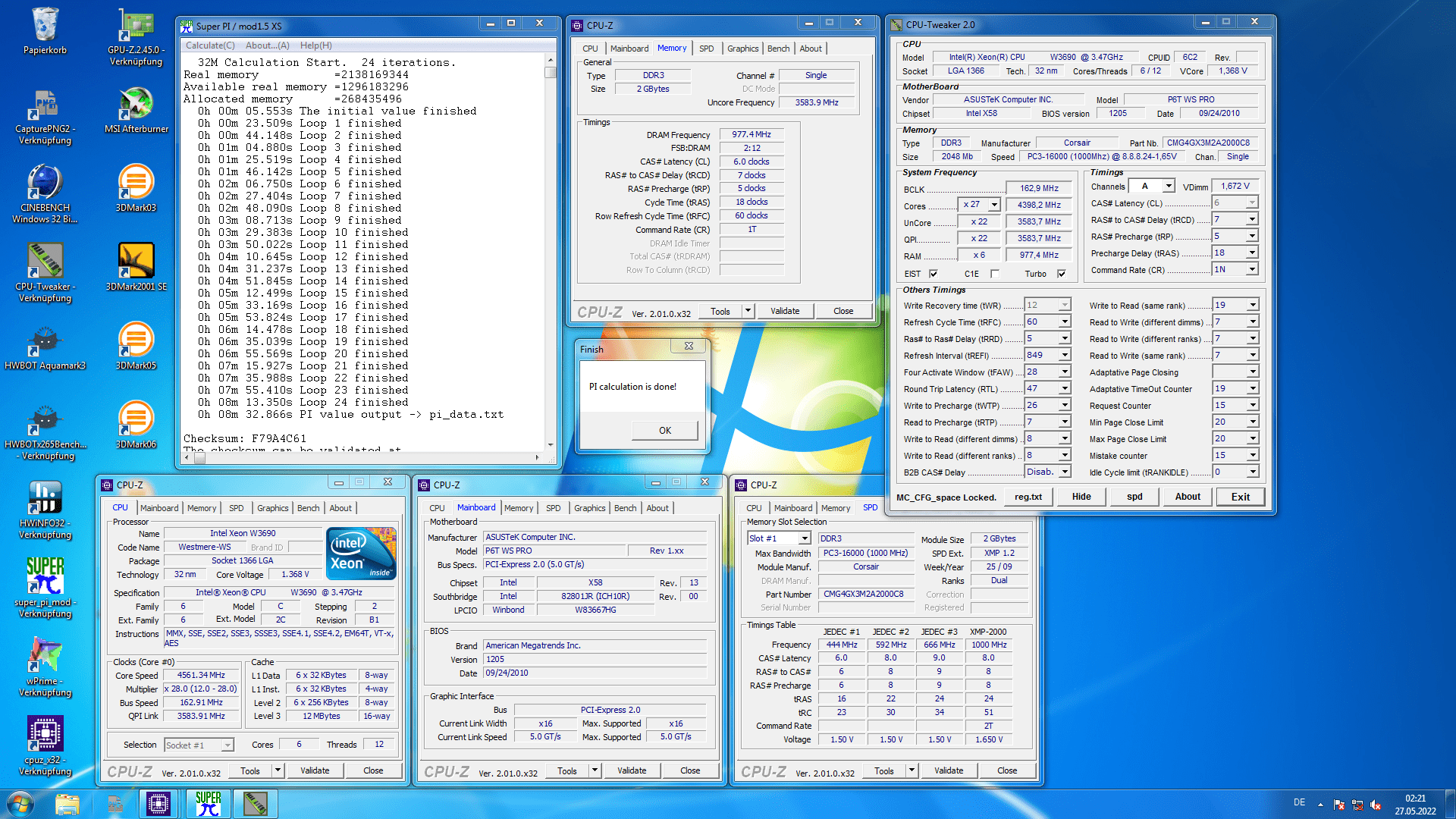Open the Windows Start orb
This screenshot has width=1456, height=819.
tap(20, 804)
